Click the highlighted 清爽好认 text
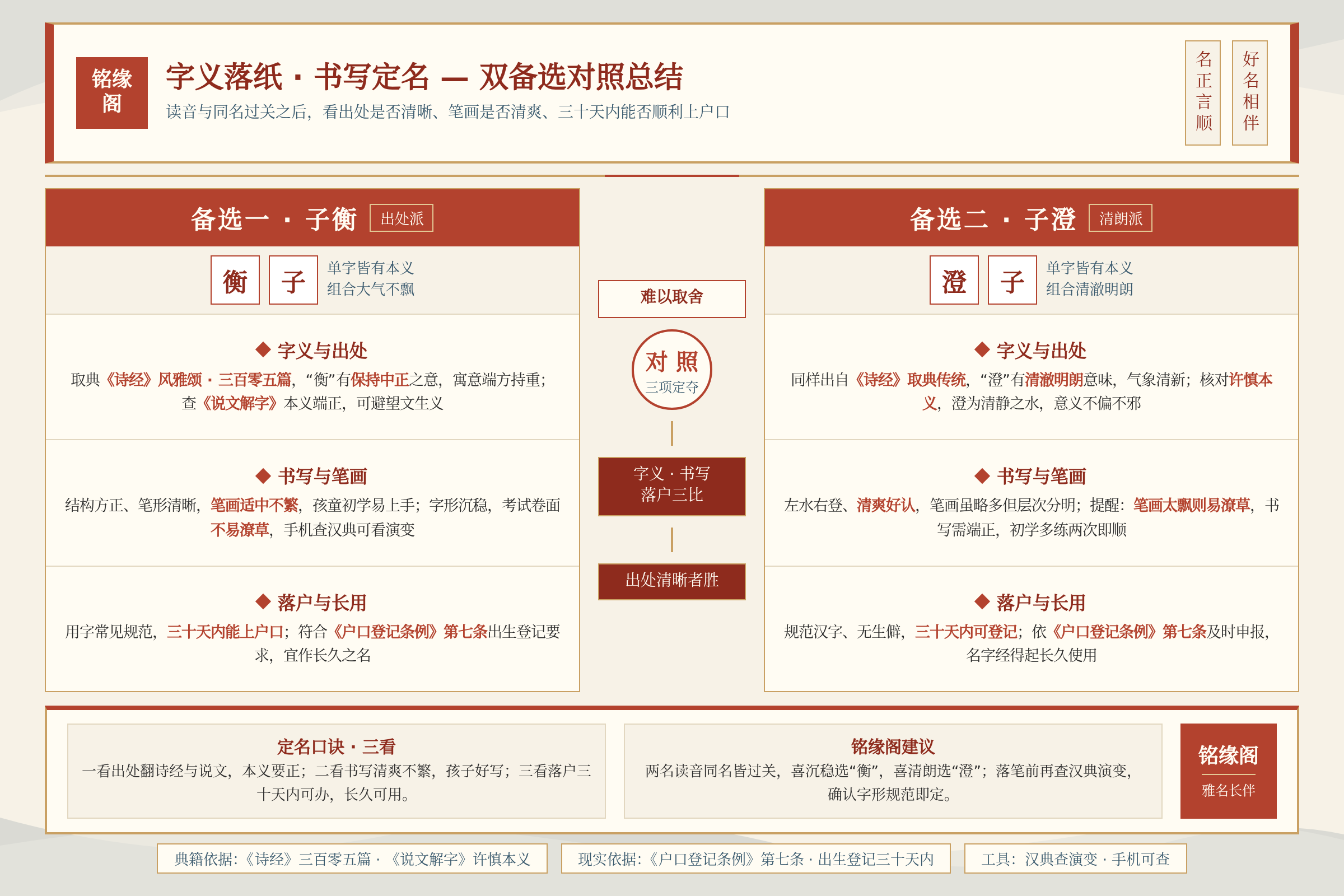Image resolution: width=1344 pixels, height=896 pixels. [x=886, y=505]
